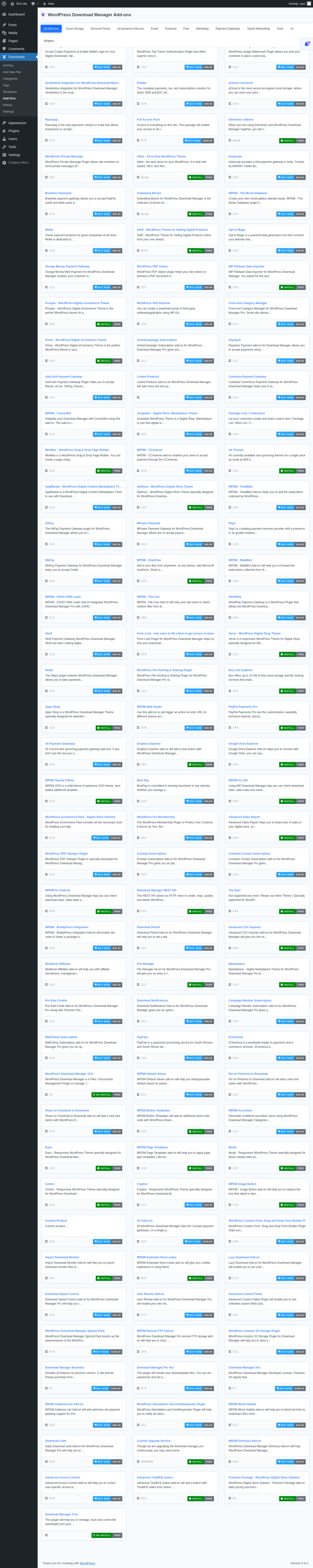Switch to eCommerce Add-ons tab

pyautogui.click(x=130, y=29)
